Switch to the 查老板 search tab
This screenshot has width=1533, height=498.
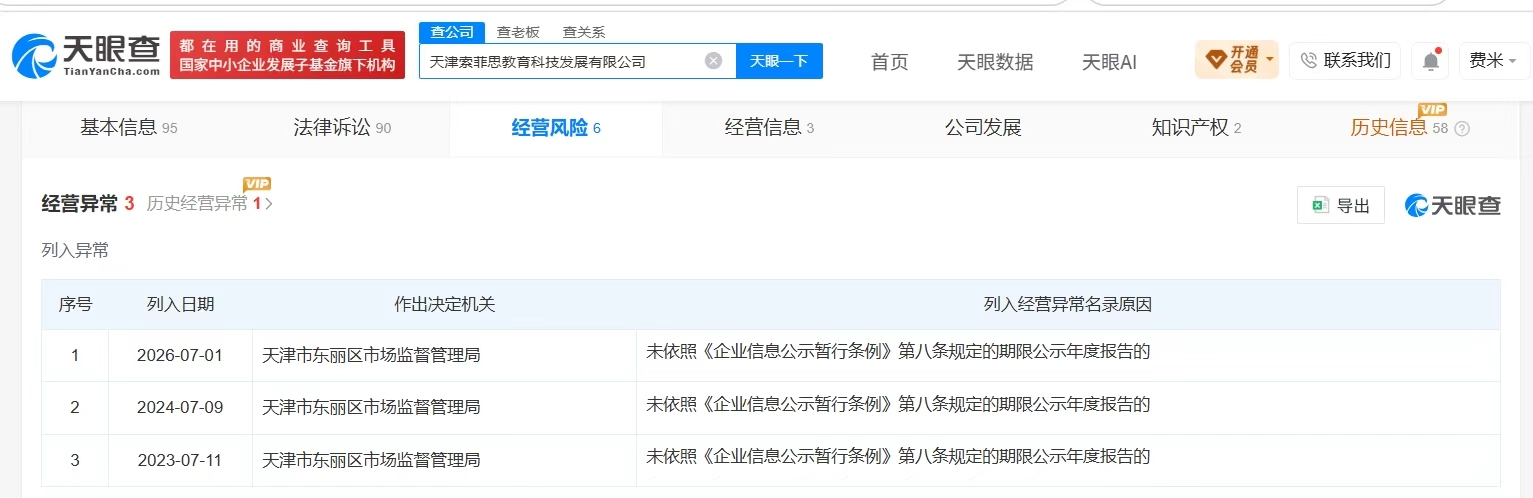click(x=517, y=32)
